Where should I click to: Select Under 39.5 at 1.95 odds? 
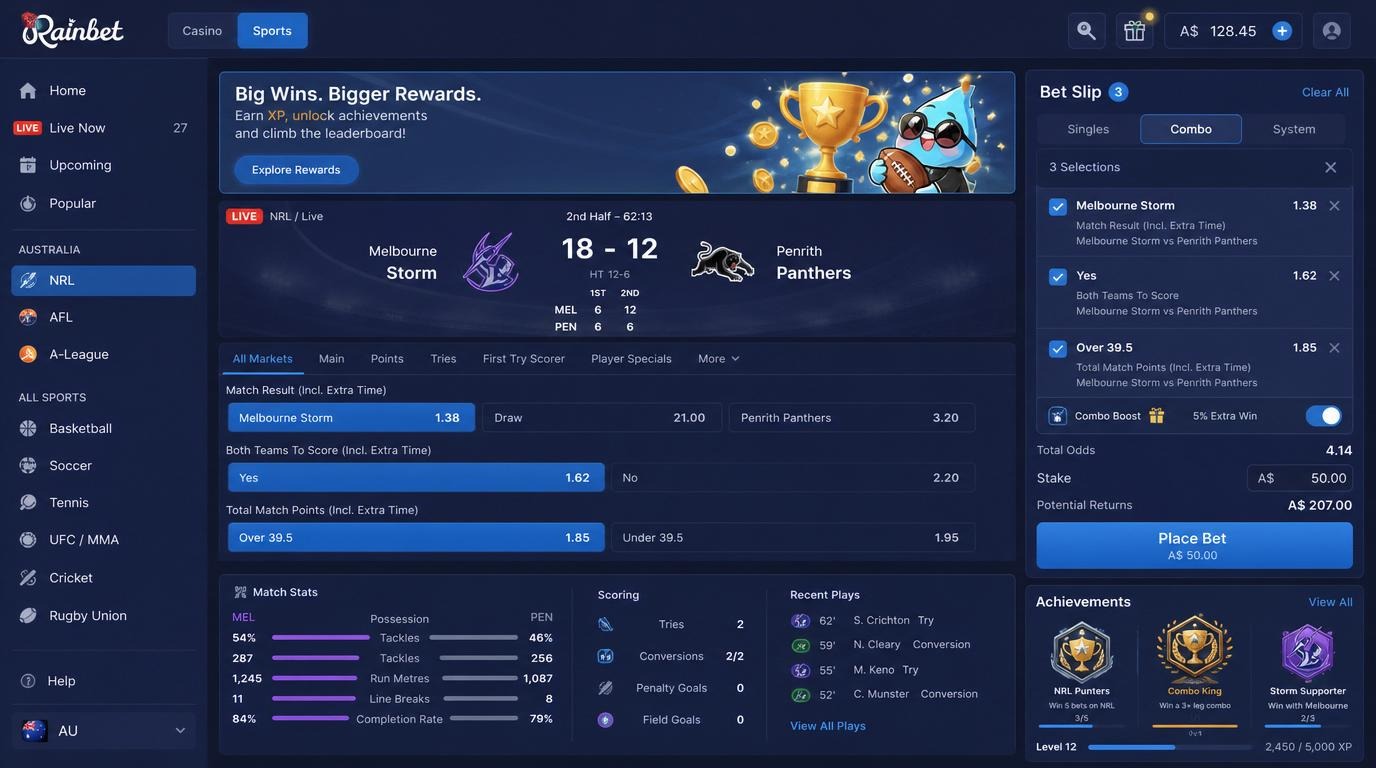click(793, 537)
